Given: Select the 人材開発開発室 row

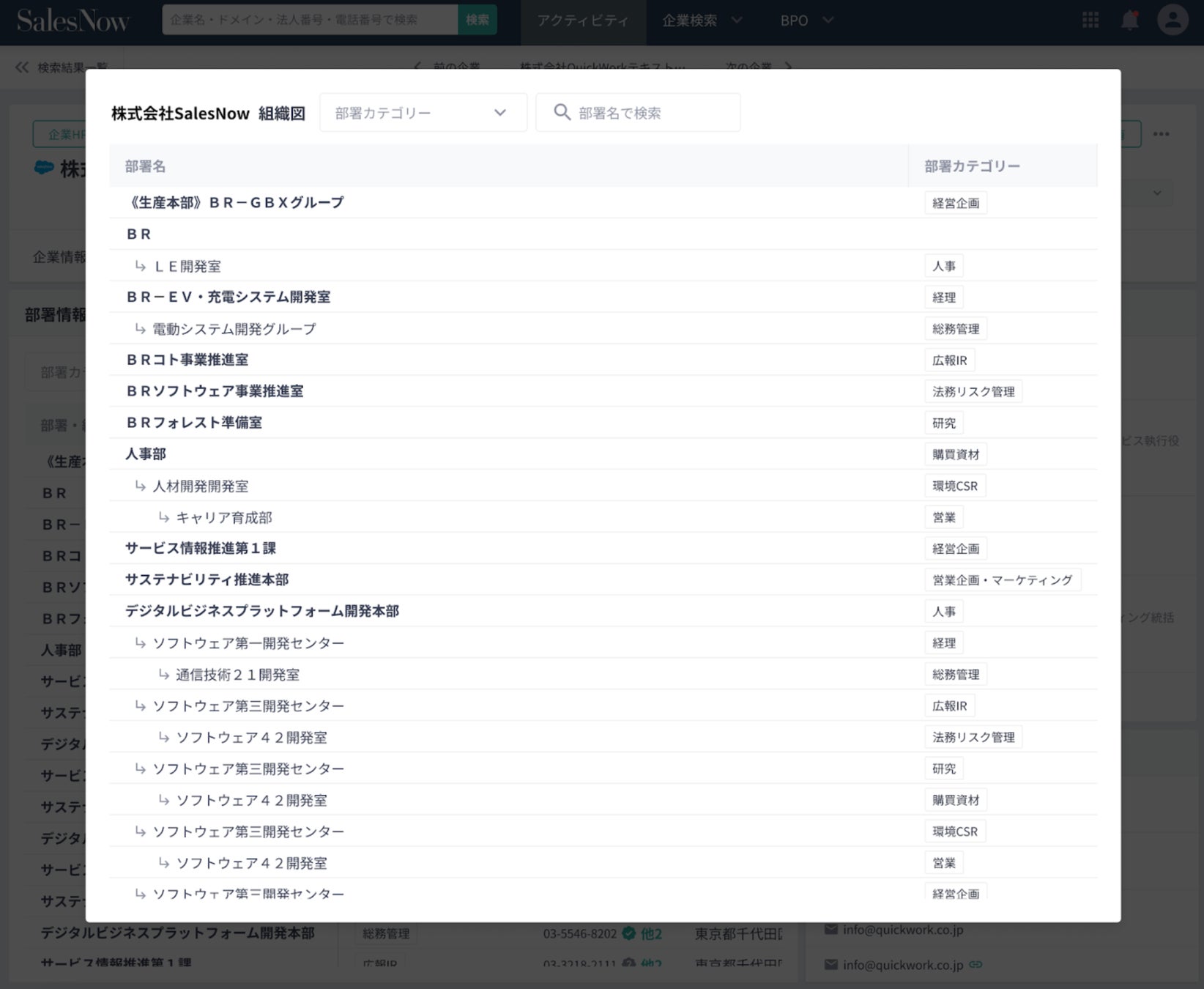Looking at the screenshot, I should point(603,486).
